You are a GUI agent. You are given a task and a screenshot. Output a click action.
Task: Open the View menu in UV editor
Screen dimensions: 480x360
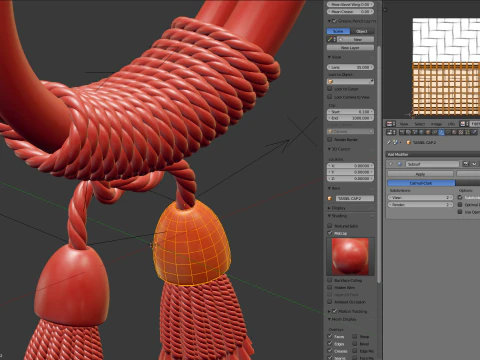(x=404, y=124)
